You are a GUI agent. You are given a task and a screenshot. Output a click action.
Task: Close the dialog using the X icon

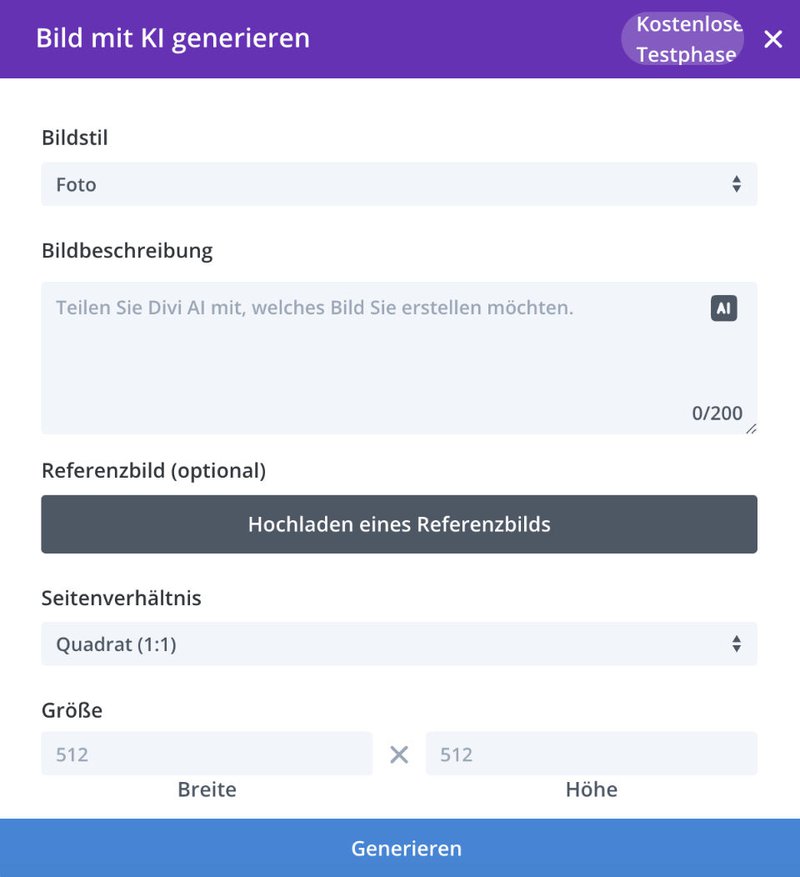(773, 40)
